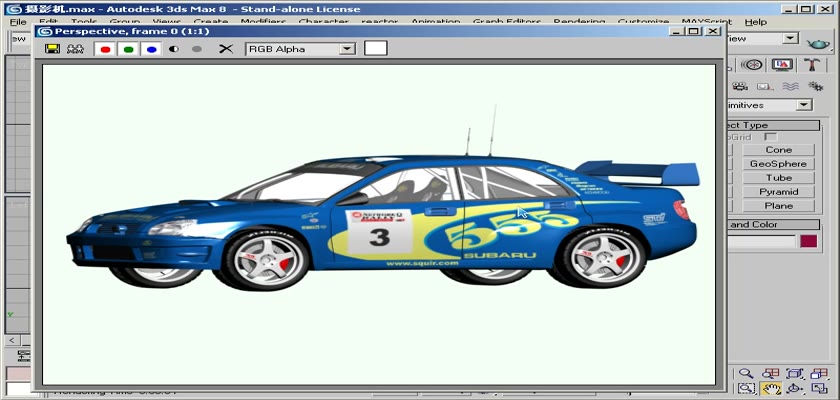Select the Helpers category icon

pos(764,86)
